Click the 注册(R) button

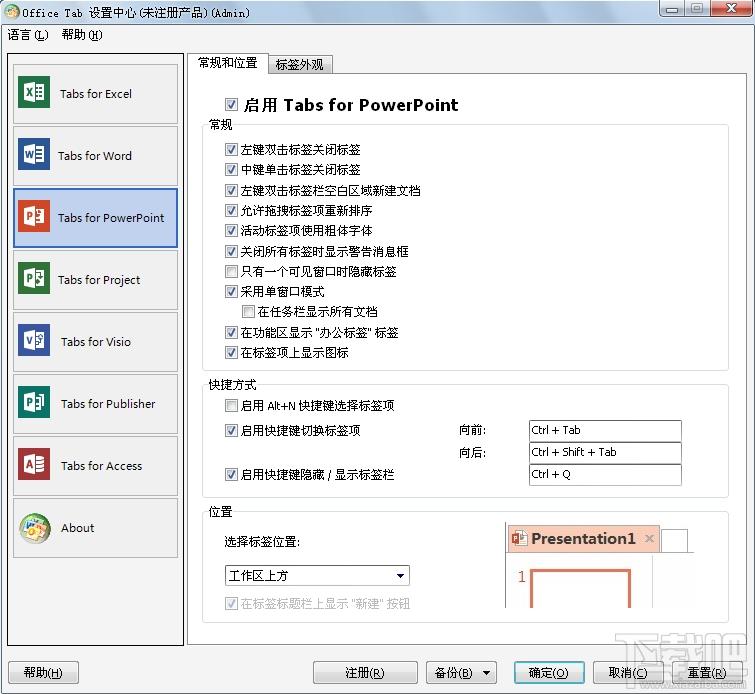coord(364,672)
